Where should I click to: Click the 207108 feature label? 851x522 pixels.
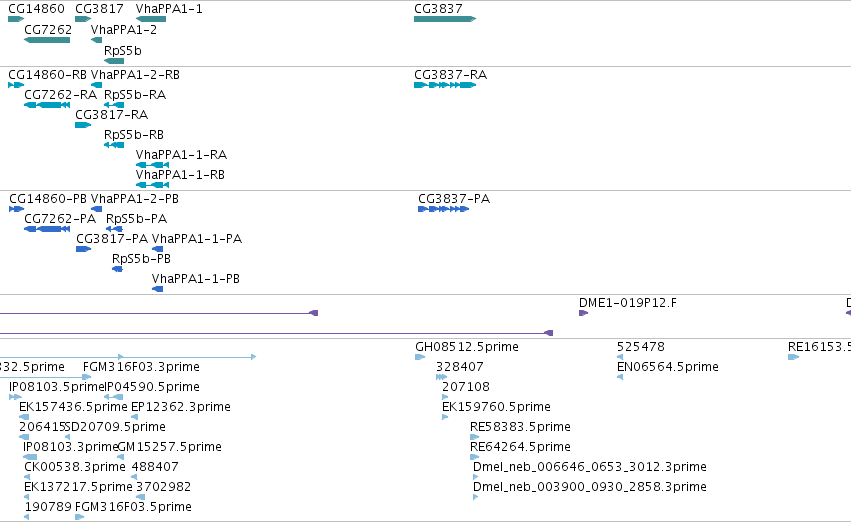pos(466,387)
